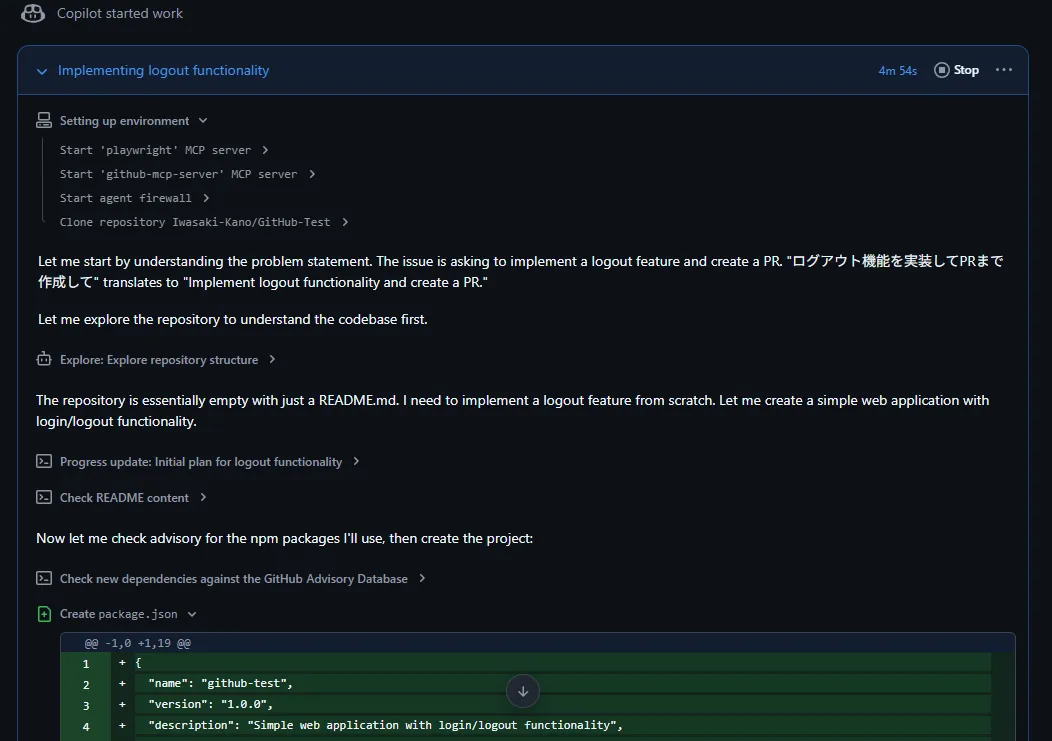Expand GitHub Advisory Database check step
The height and width of the screenshot is (741, 1052).
click(422, 578)
